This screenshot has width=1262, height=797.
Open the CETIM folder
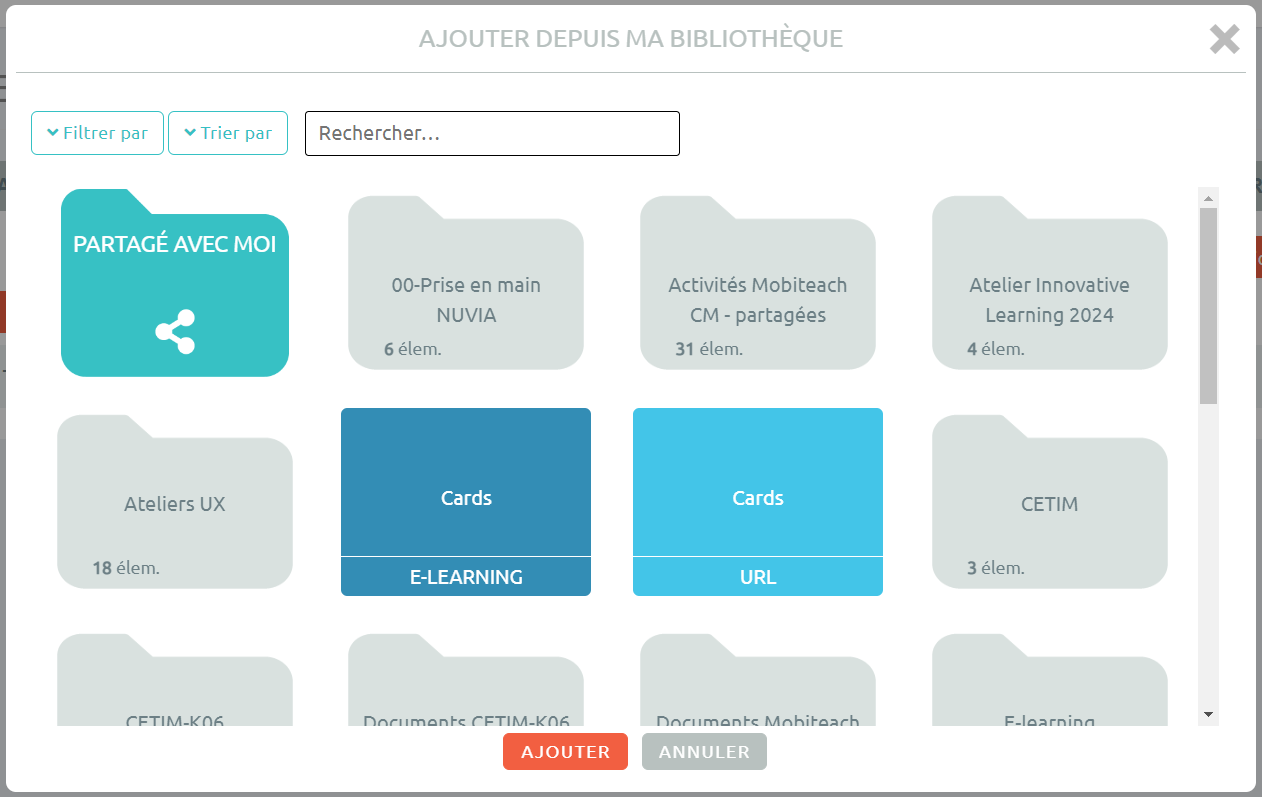pos(1050,502)
